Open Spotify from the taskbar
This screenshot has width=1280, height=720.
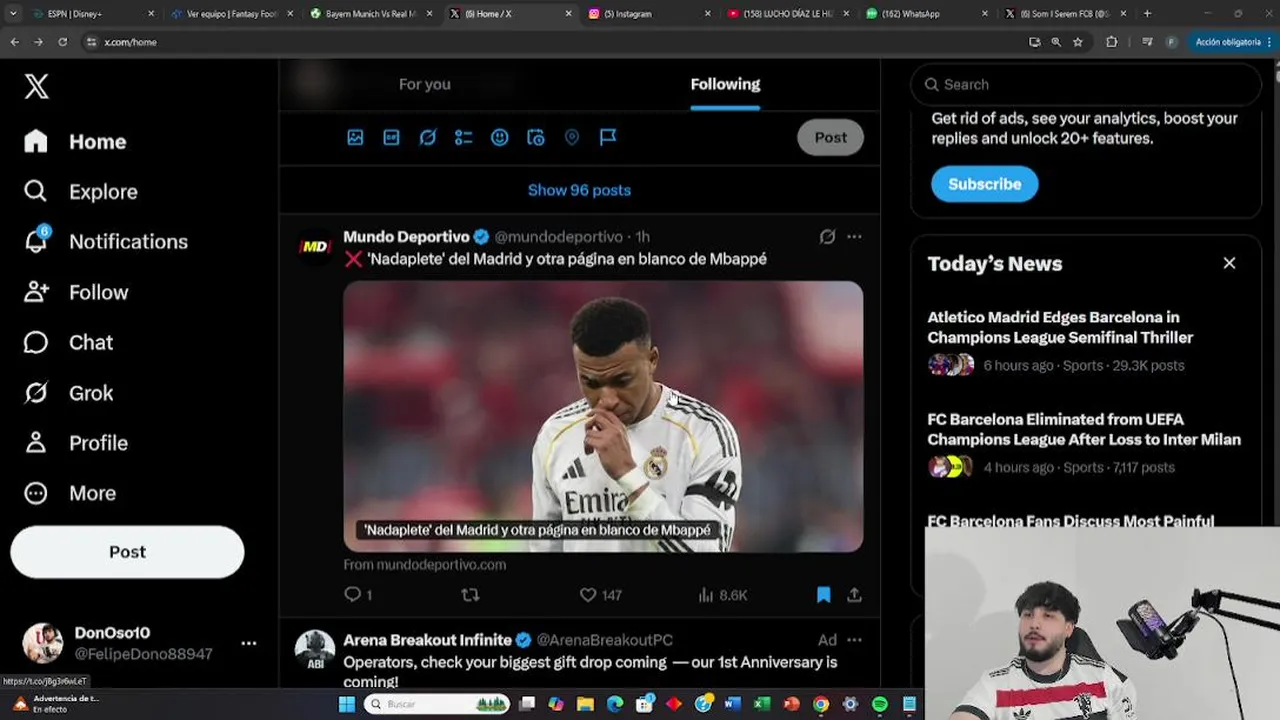click(x=880, y=704)
